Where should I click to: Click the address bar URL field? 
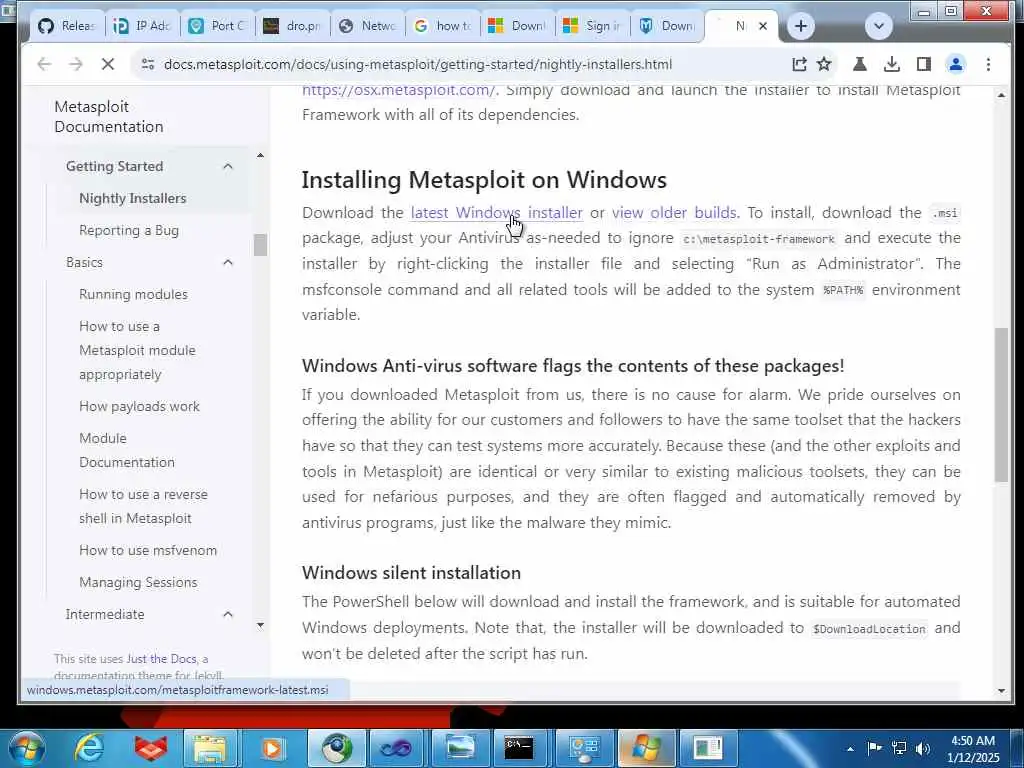point(418,64)
